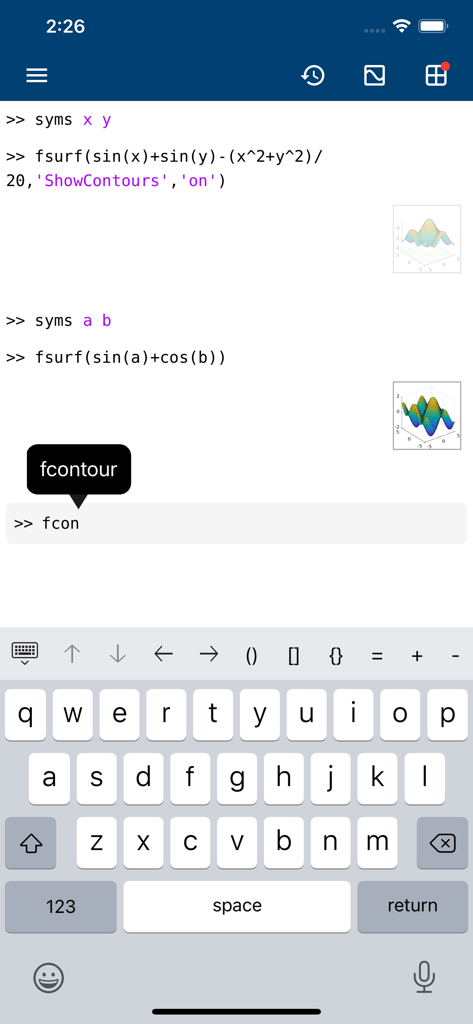Tap the y key
Screen dimensions: 473x1024
pos(260,714)
